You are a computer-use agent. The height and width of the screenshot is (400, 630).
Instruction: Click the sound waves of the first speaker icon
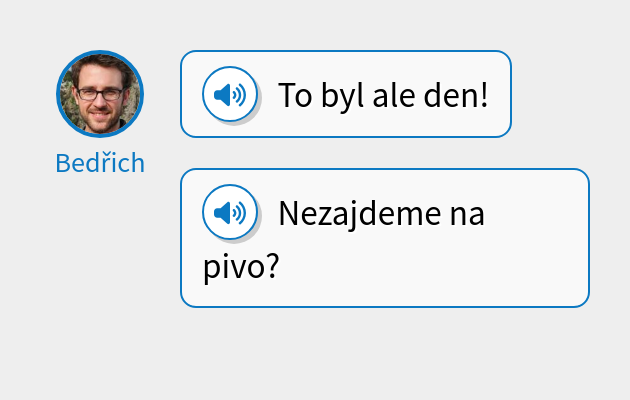tap(239, 95)
